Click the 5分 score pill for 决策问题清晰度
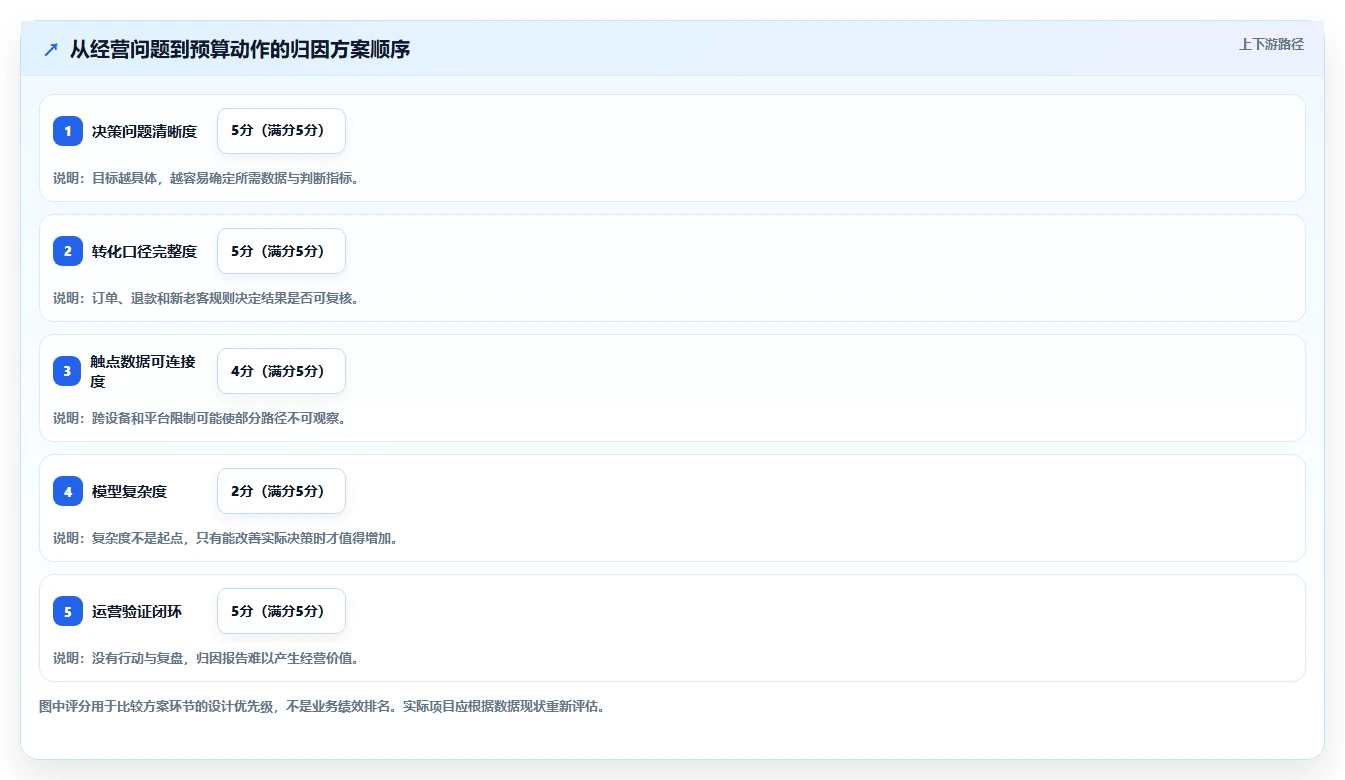This screenshot has height=780, width=1345. [x=281, y=131]
